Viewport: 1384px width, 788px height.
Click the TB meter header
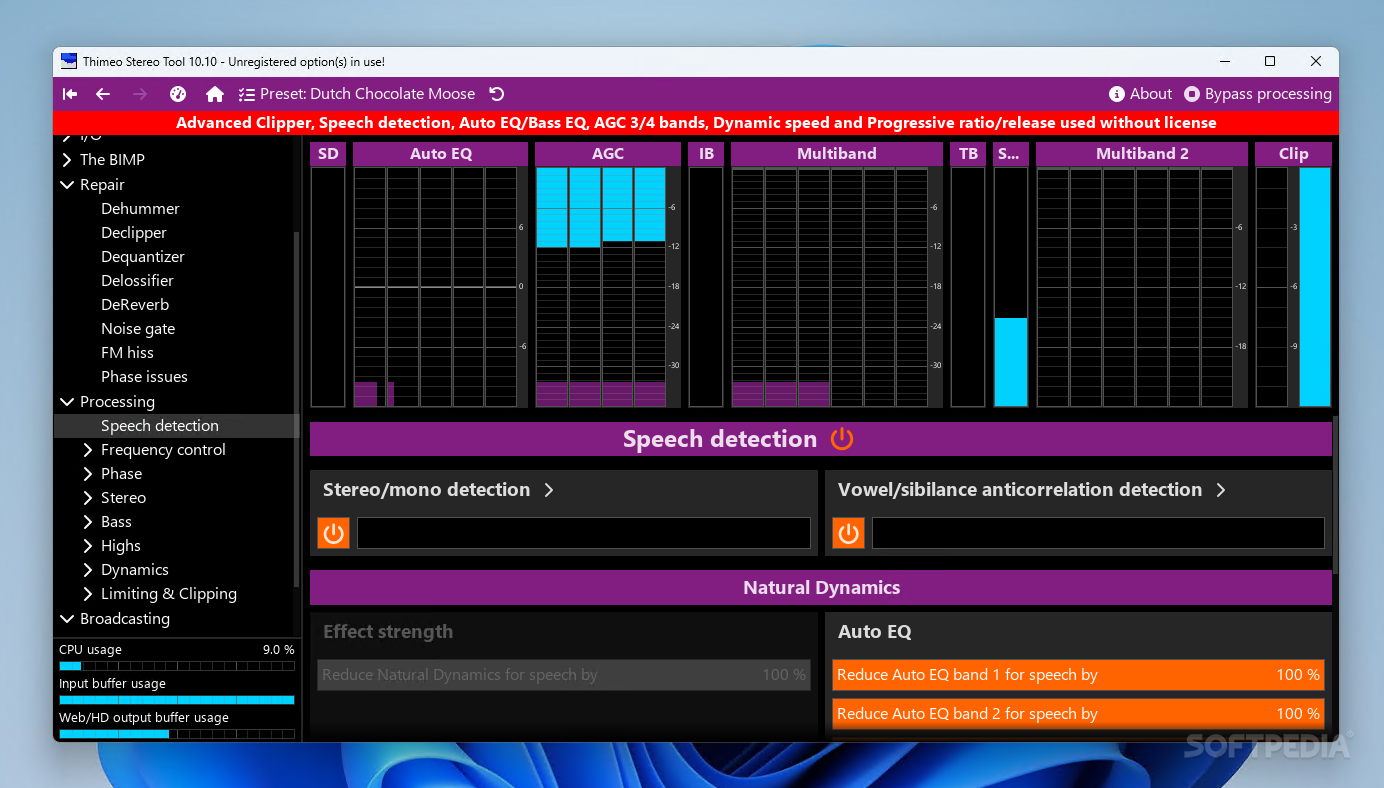tap(968, 154)
